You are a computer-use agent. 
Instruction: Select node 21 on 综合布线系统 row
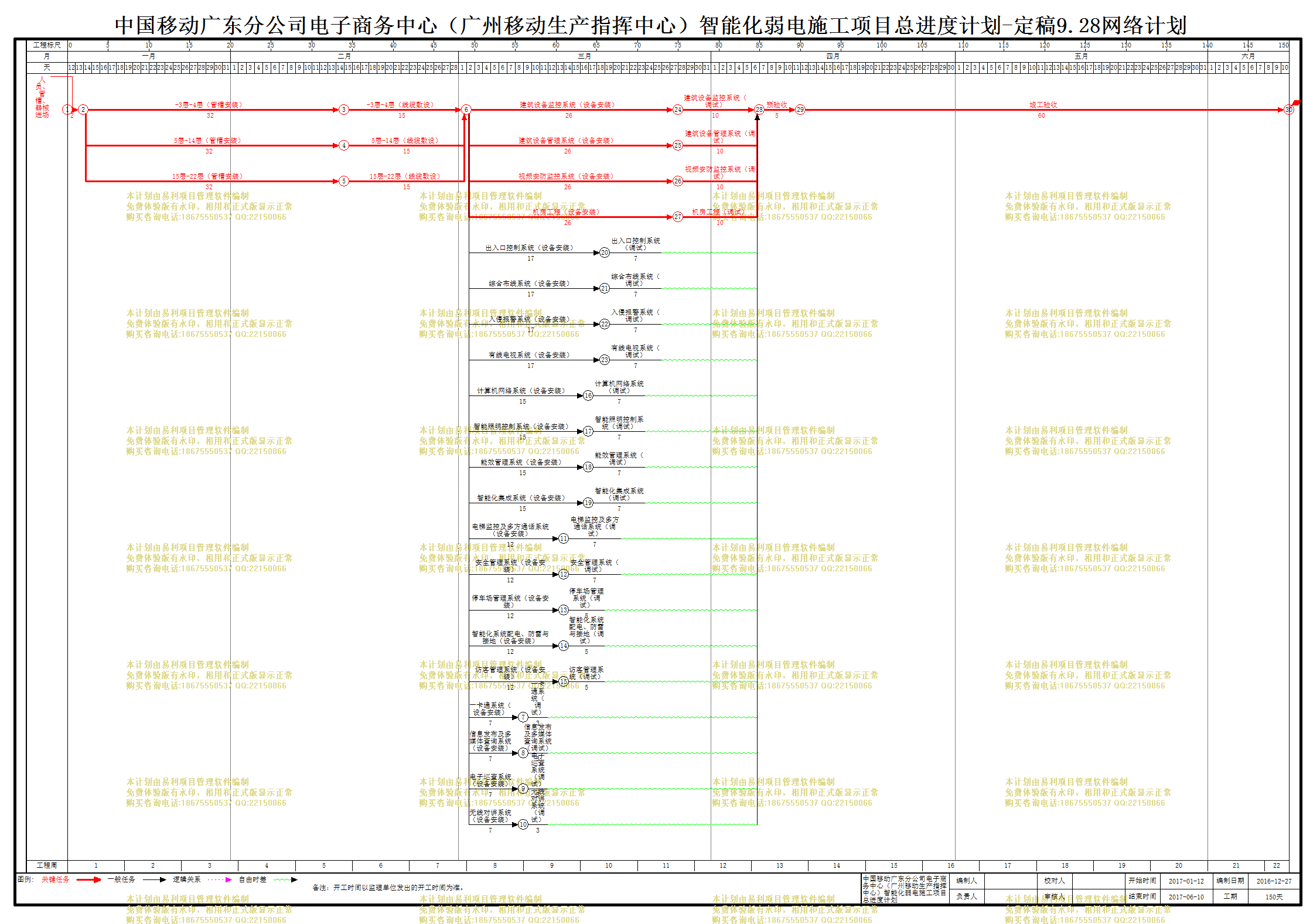605,288
